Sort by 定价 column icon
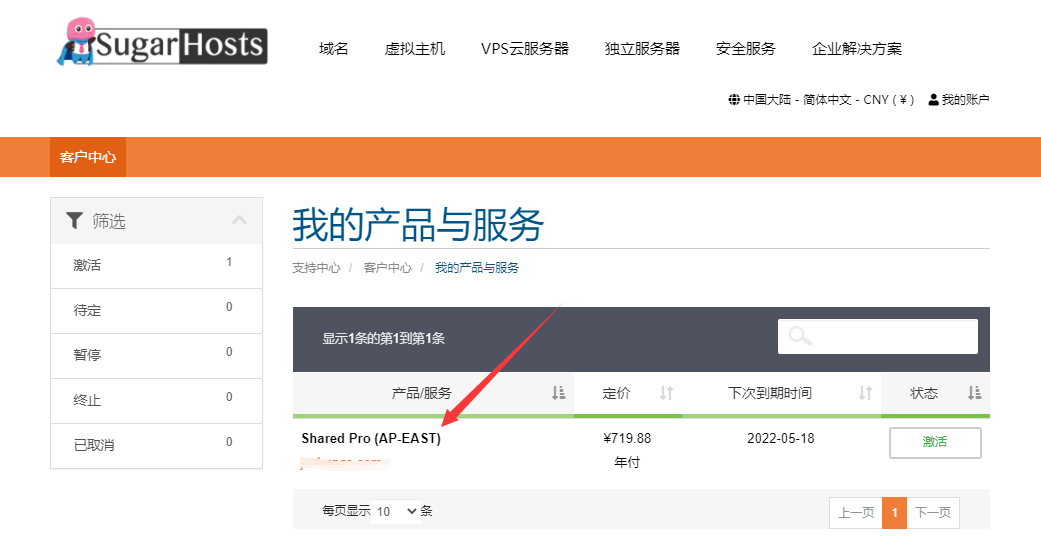1041x552 pixels. pos(666,393)
